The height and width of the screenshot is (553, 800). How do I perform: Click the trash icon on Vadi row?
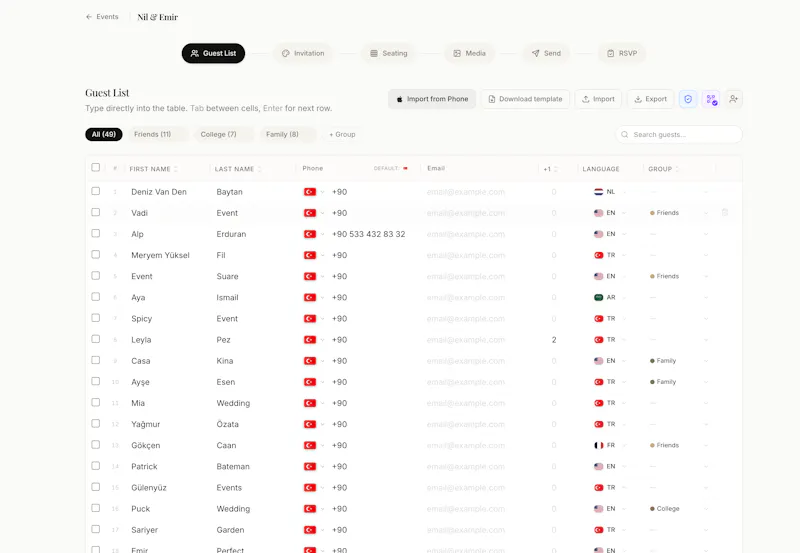click(x=724, y=212)
